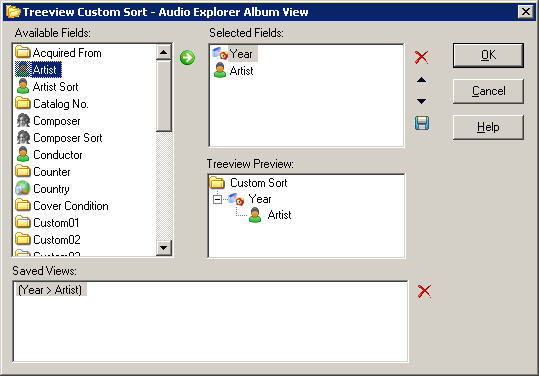Click the Counter folder icon

(x=23, y=171)
